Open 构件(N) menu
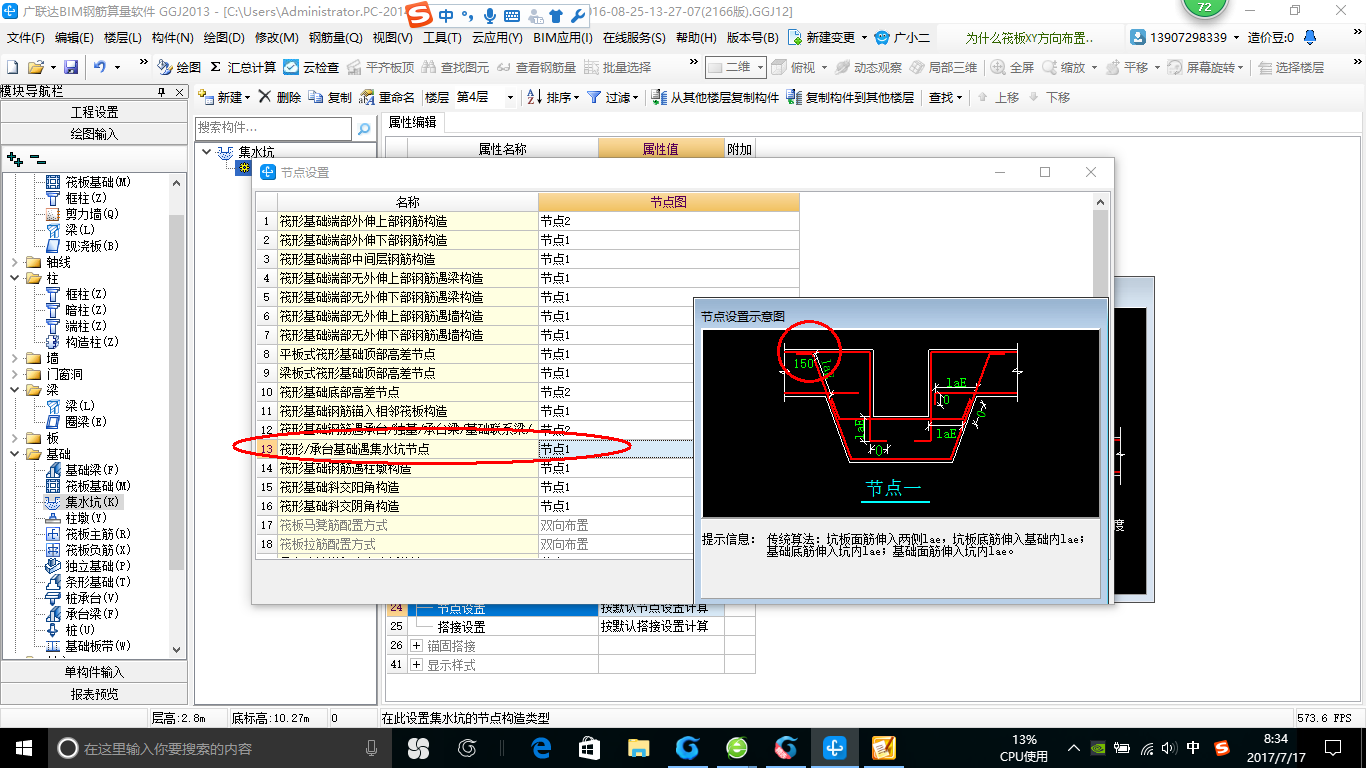The width and height of the screenshot is (1366, 768). click(172, 38)
